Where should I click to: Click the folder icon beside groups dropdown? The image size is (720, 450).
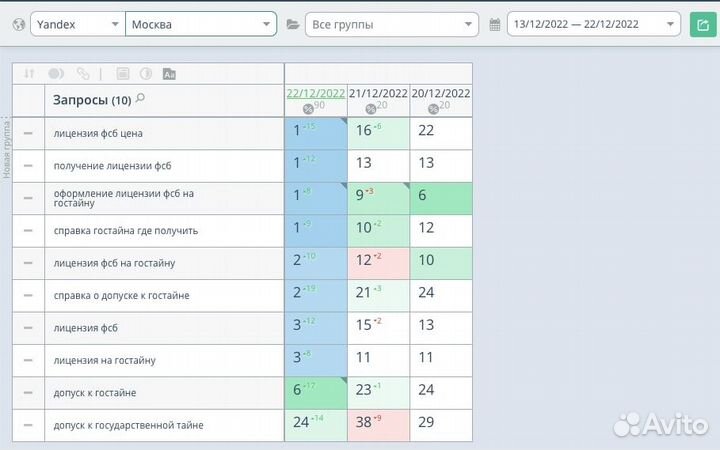click(x=293, y=24)
